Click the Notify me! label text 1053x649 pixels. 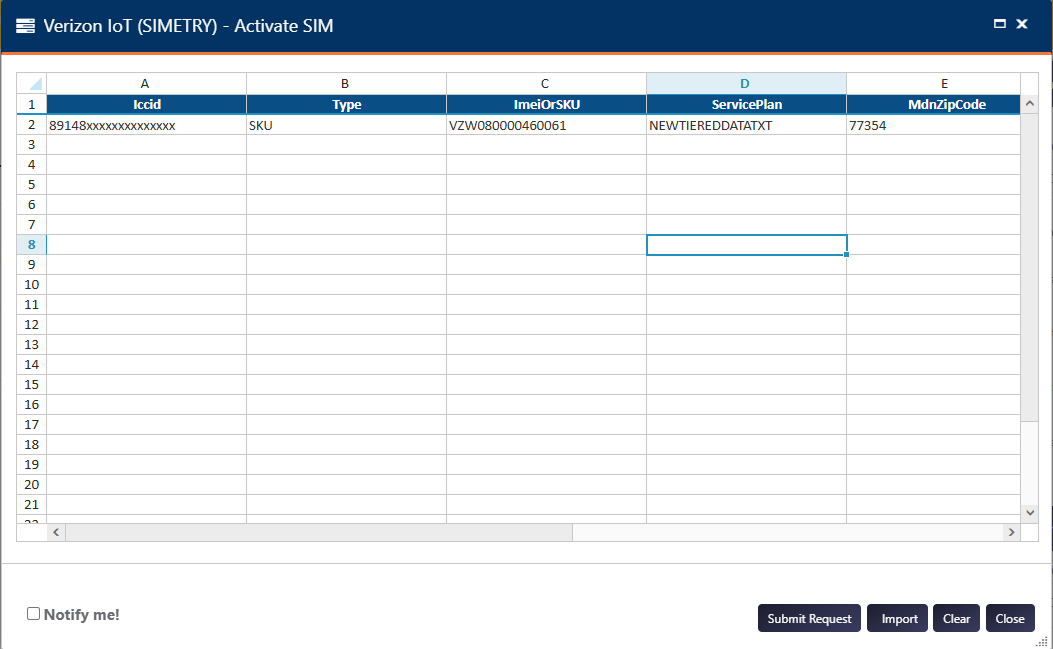point(81,615)
